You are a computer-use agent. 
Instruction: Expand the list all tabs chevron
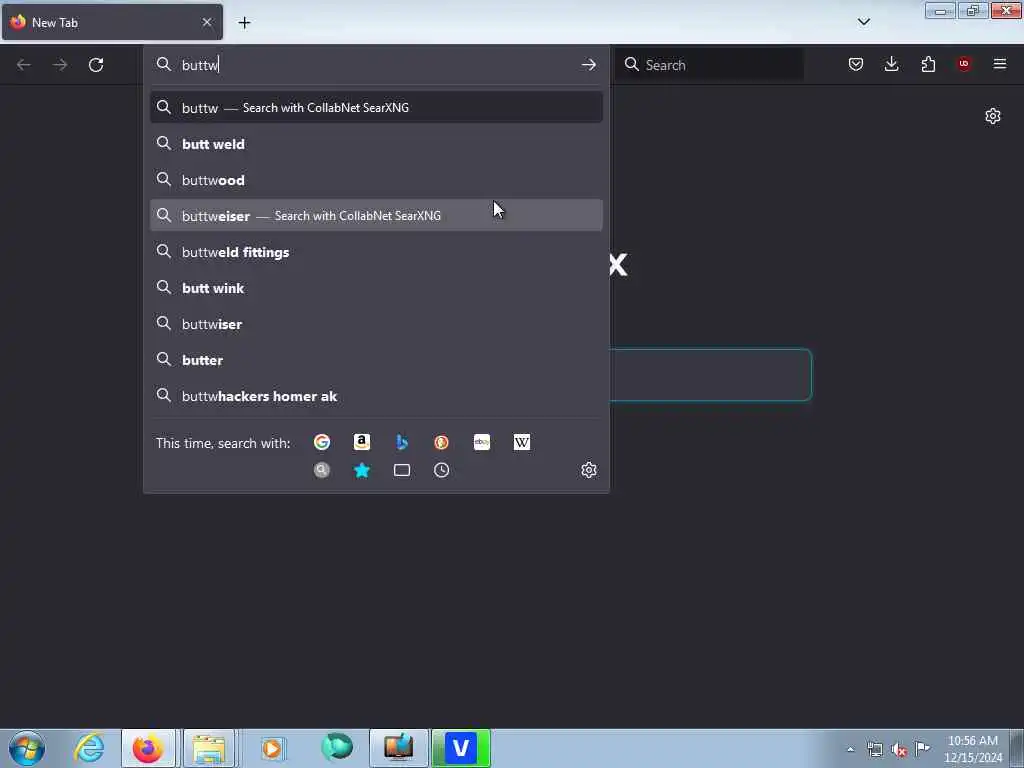point(864,22)
